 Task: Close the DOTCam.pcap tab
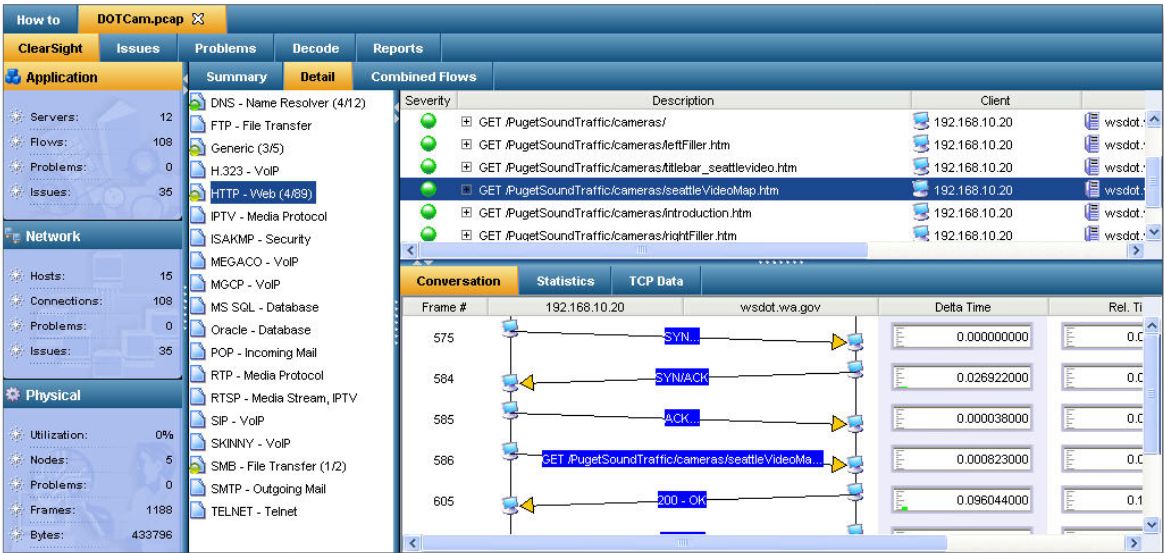tap(197, 19)
